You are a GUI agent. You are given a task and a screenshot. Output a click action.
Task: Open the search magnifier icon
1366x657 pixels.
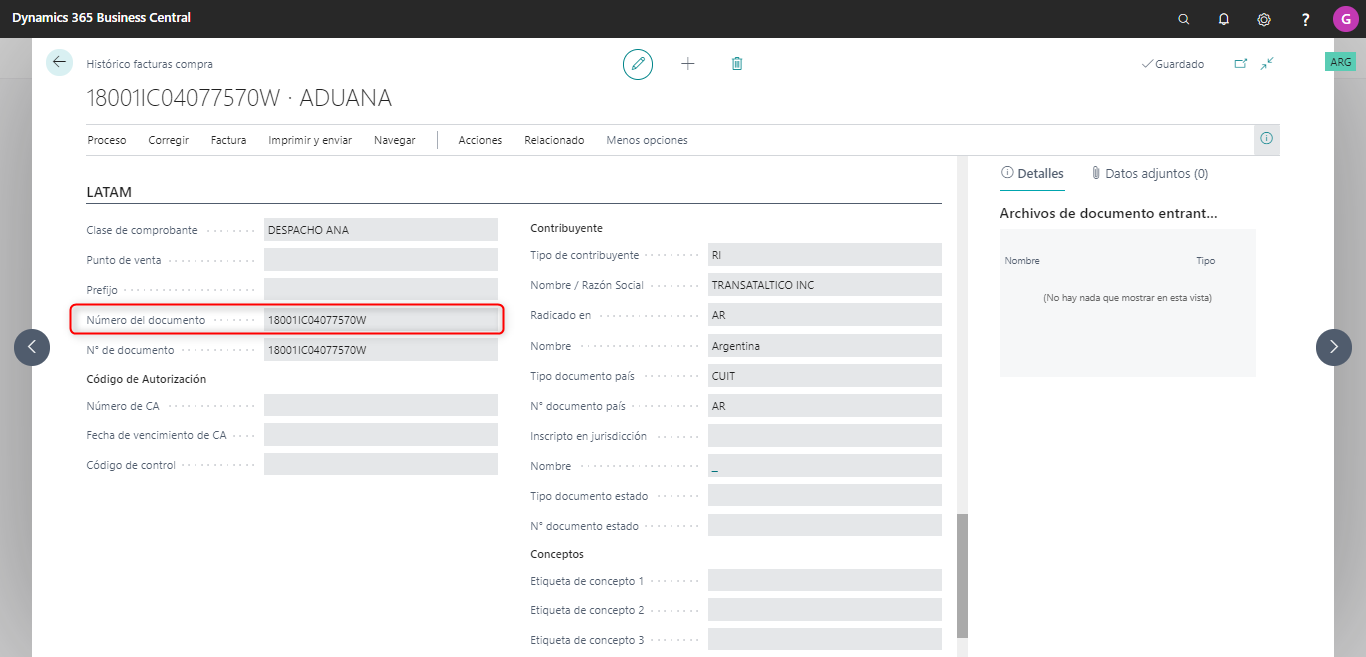(1184, 19)
